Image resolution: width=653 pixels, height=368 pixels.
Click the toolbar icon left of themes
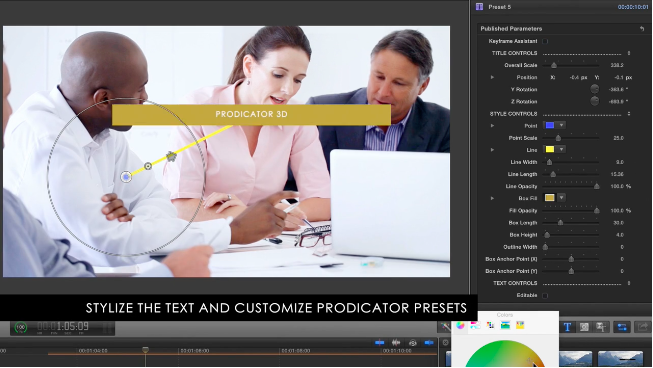601,327
